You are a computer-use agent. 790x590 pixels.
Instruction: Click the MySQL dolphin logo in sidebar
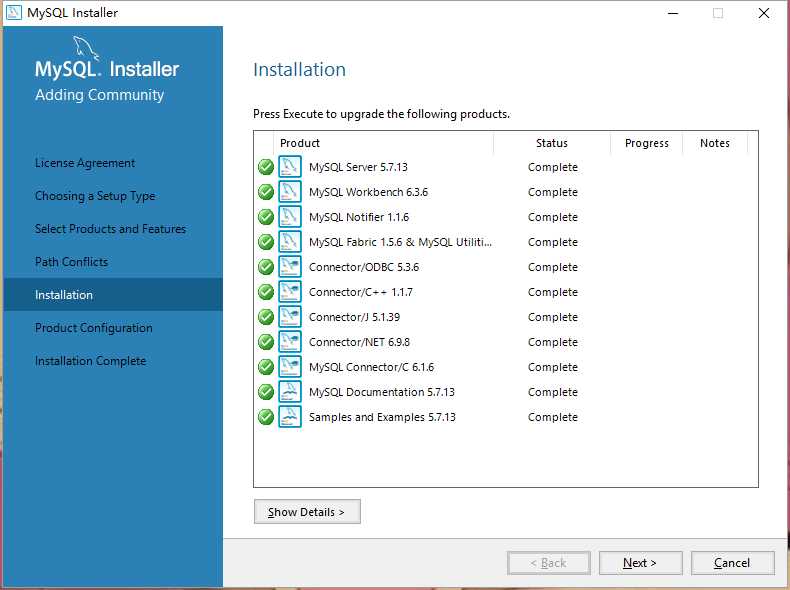(86, 48)
